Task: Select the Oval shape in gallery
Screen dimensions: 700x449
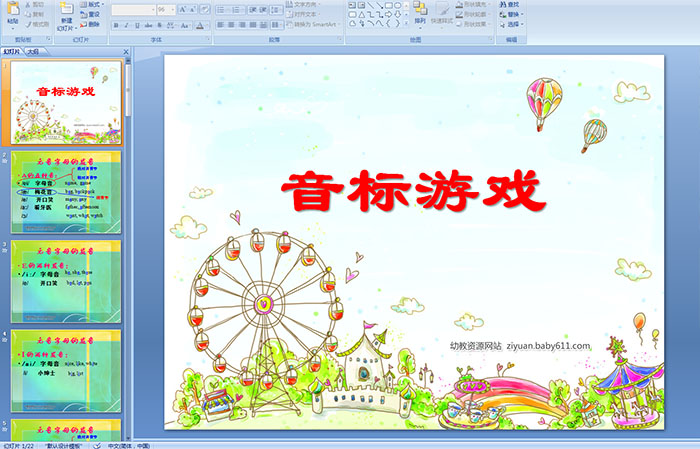Action: (x=398, y=5)
